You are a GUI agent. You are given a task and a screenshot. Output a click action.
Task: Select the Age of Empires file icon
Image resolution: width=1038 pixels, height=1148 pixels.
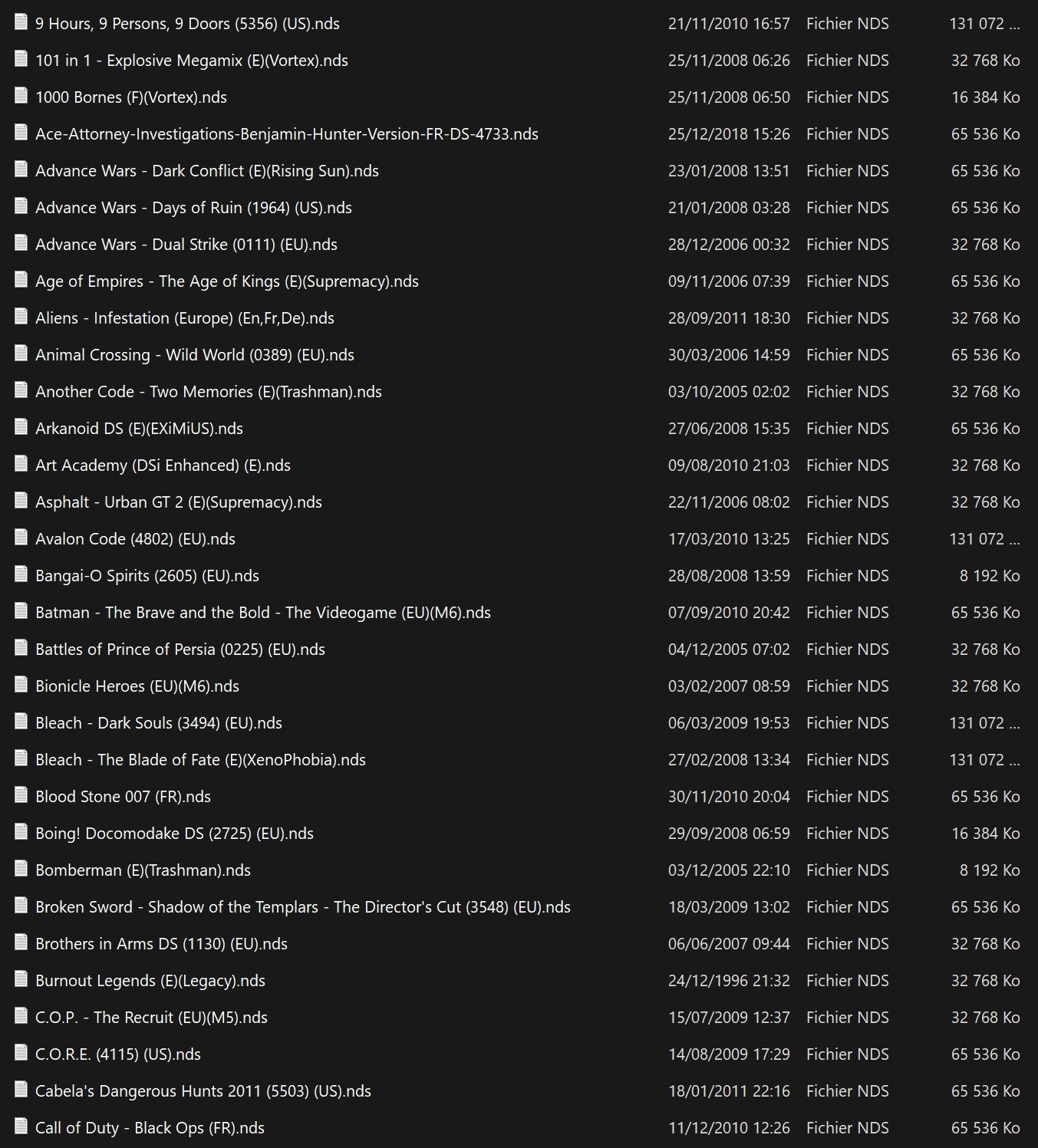pyautogui.click(x=21, y=280)
